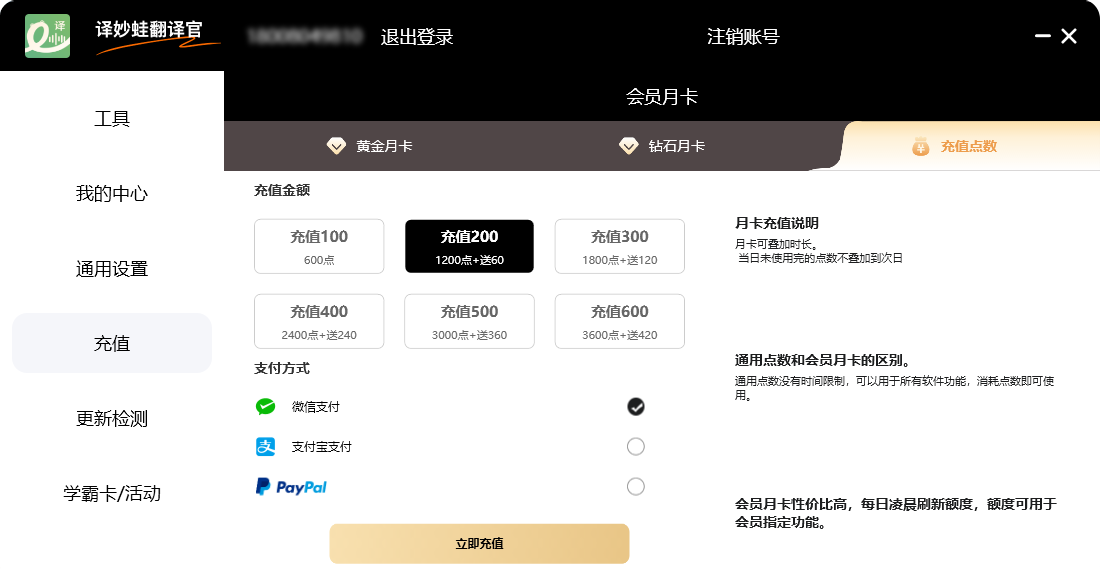Select the 支付宝支付 radio button
Screen dimensions: 1100x580
click(x=636, y=447)
